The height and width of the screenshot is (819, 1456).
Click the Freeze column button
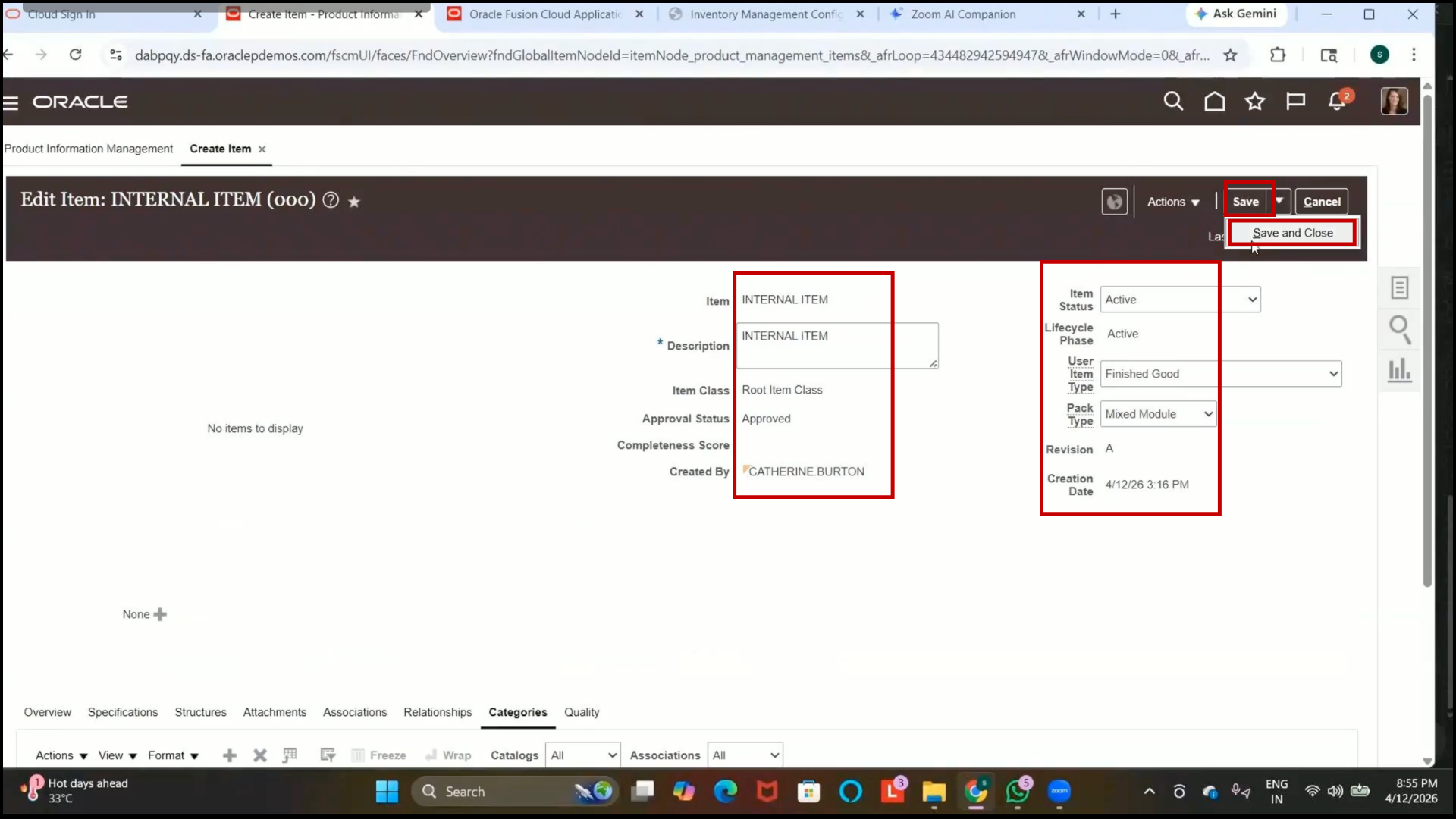(x=379, y=755)
